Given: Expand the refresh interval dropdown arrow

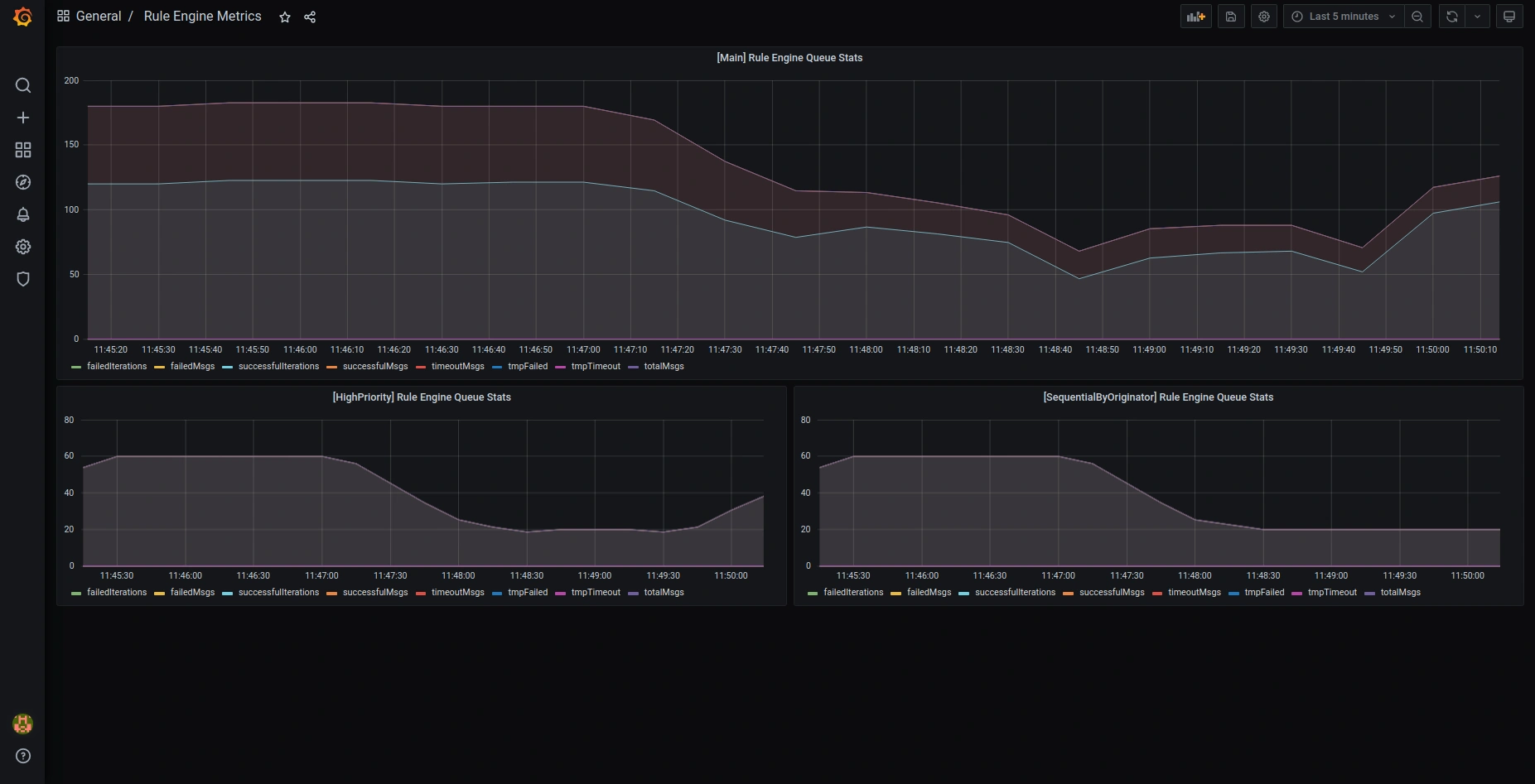Looking at the screenshot, I should (x=1477, y=17).
